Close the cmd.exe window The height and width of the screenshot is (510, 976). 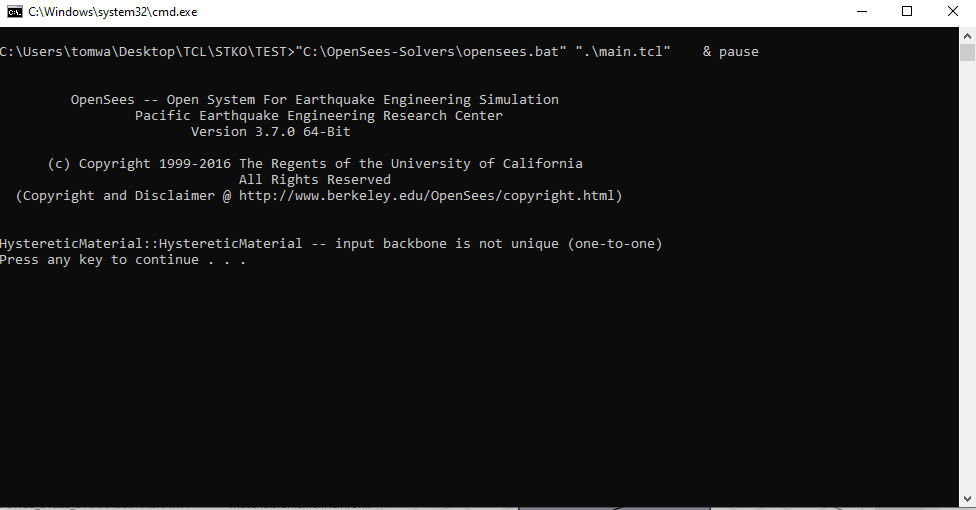tap(952, 12)
